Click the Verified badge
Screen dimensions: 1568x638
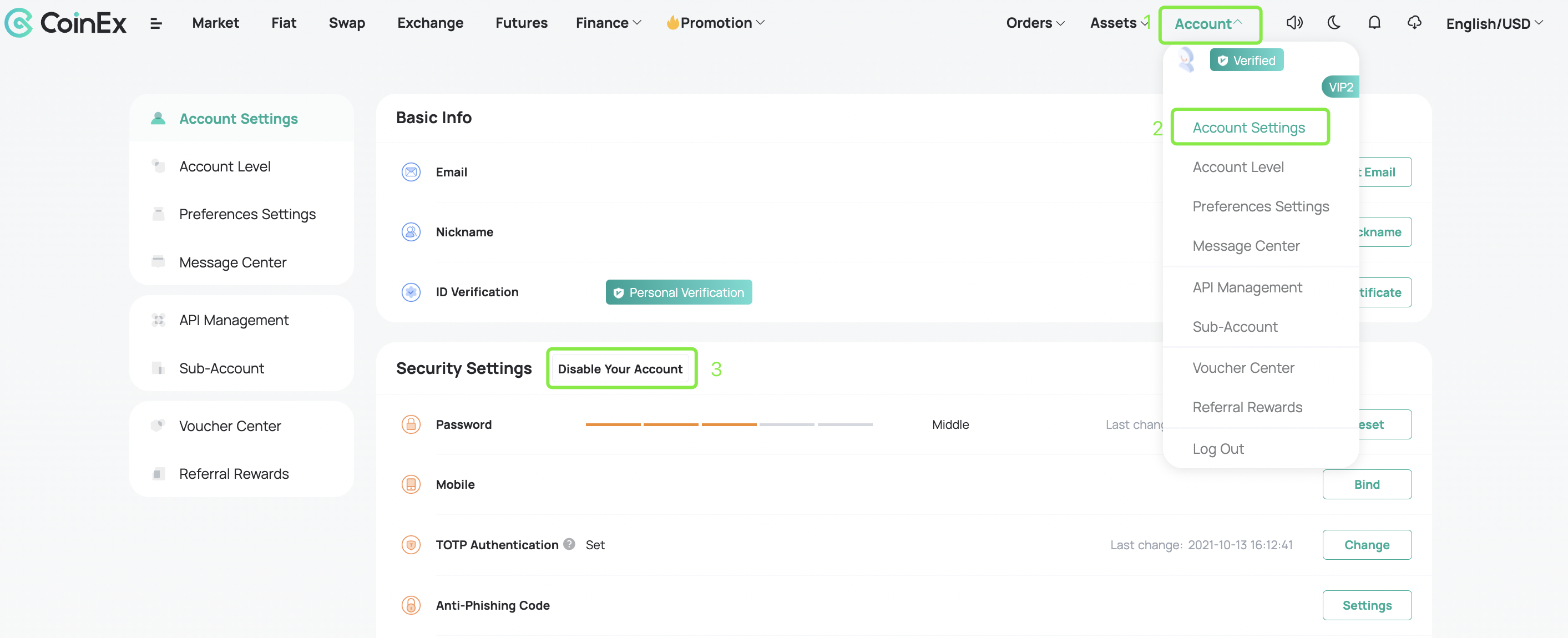click(1247, 60)
